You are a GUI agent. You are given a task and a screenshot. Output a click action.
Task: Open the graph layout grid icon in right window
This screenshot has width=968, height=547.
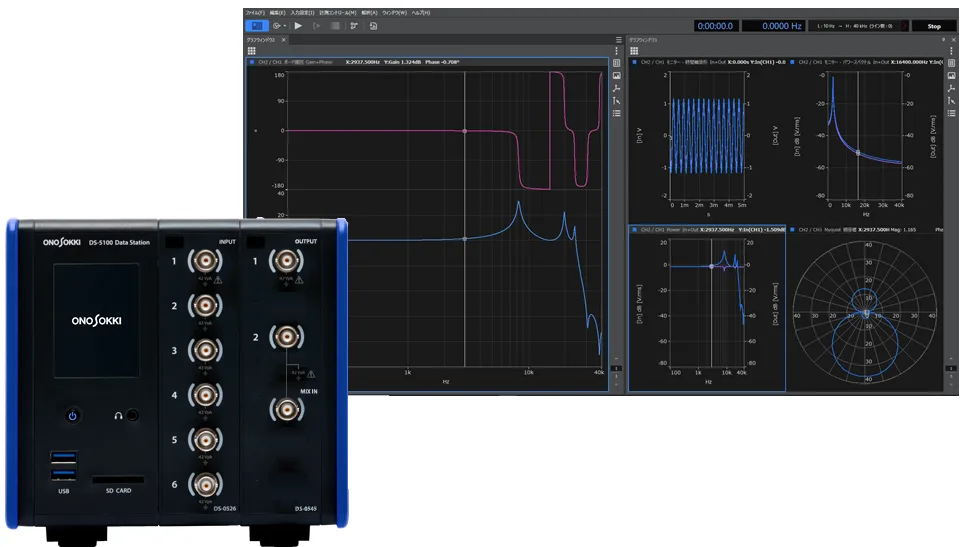tap(633, 50)
